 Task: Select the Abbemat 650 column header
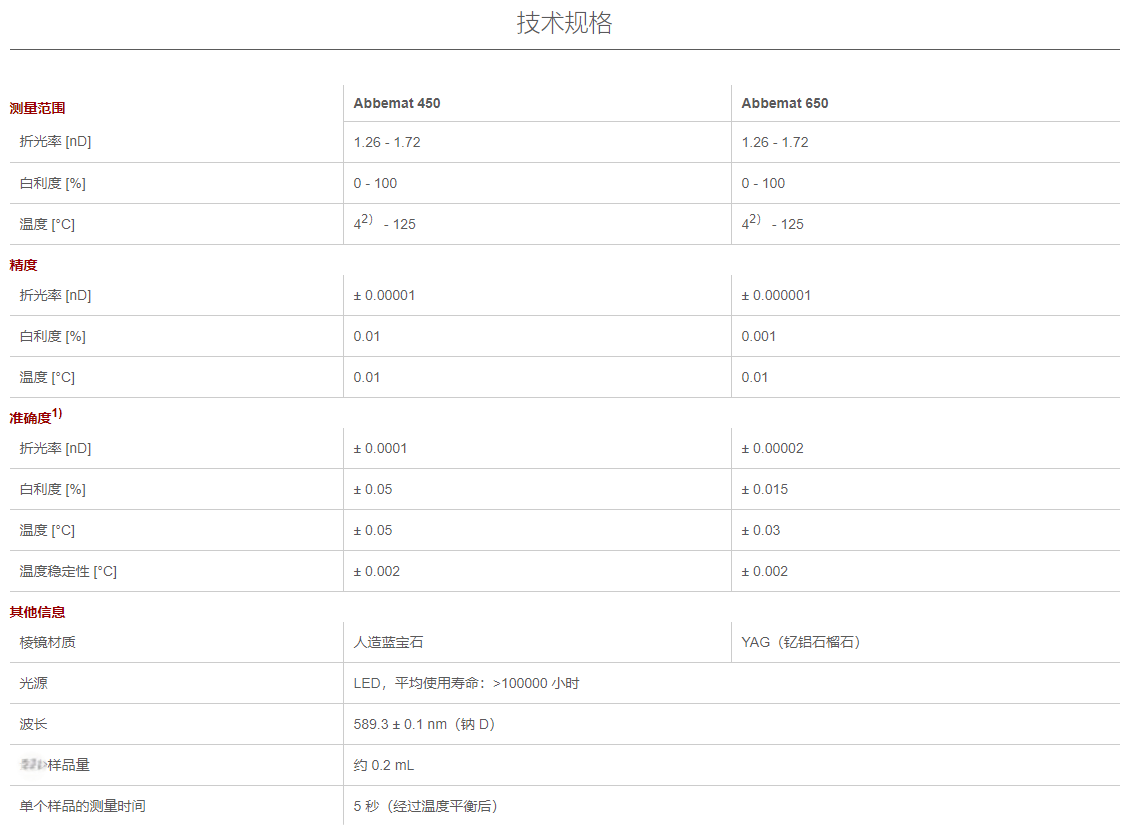click(784, 103)
